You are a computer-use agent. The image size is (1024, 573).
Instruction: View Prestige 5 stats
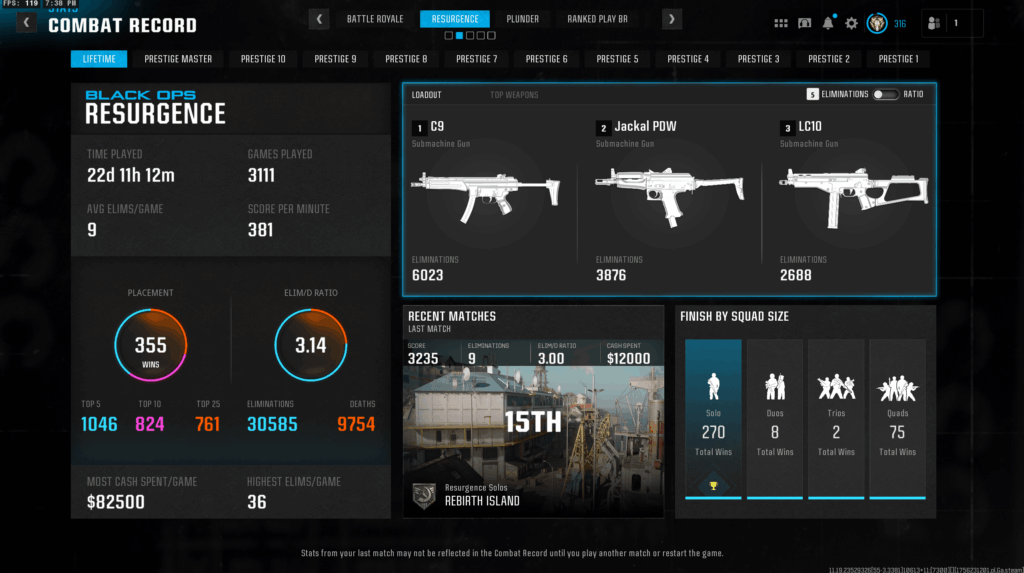coord(617,59)
